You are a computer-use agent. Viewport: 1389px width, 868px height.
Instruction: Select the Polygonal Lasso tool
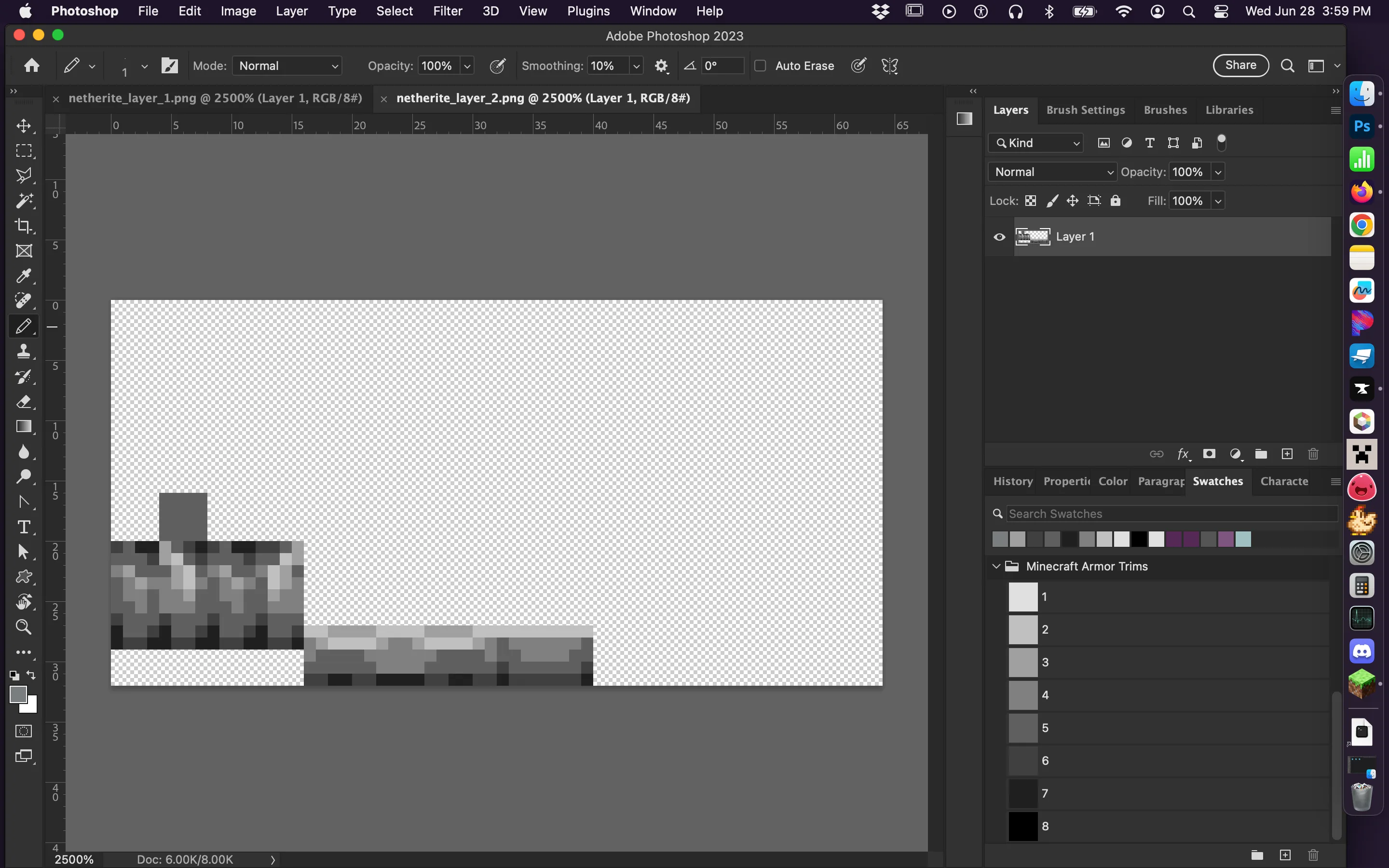pyautogui.click(x=24, y=176)
